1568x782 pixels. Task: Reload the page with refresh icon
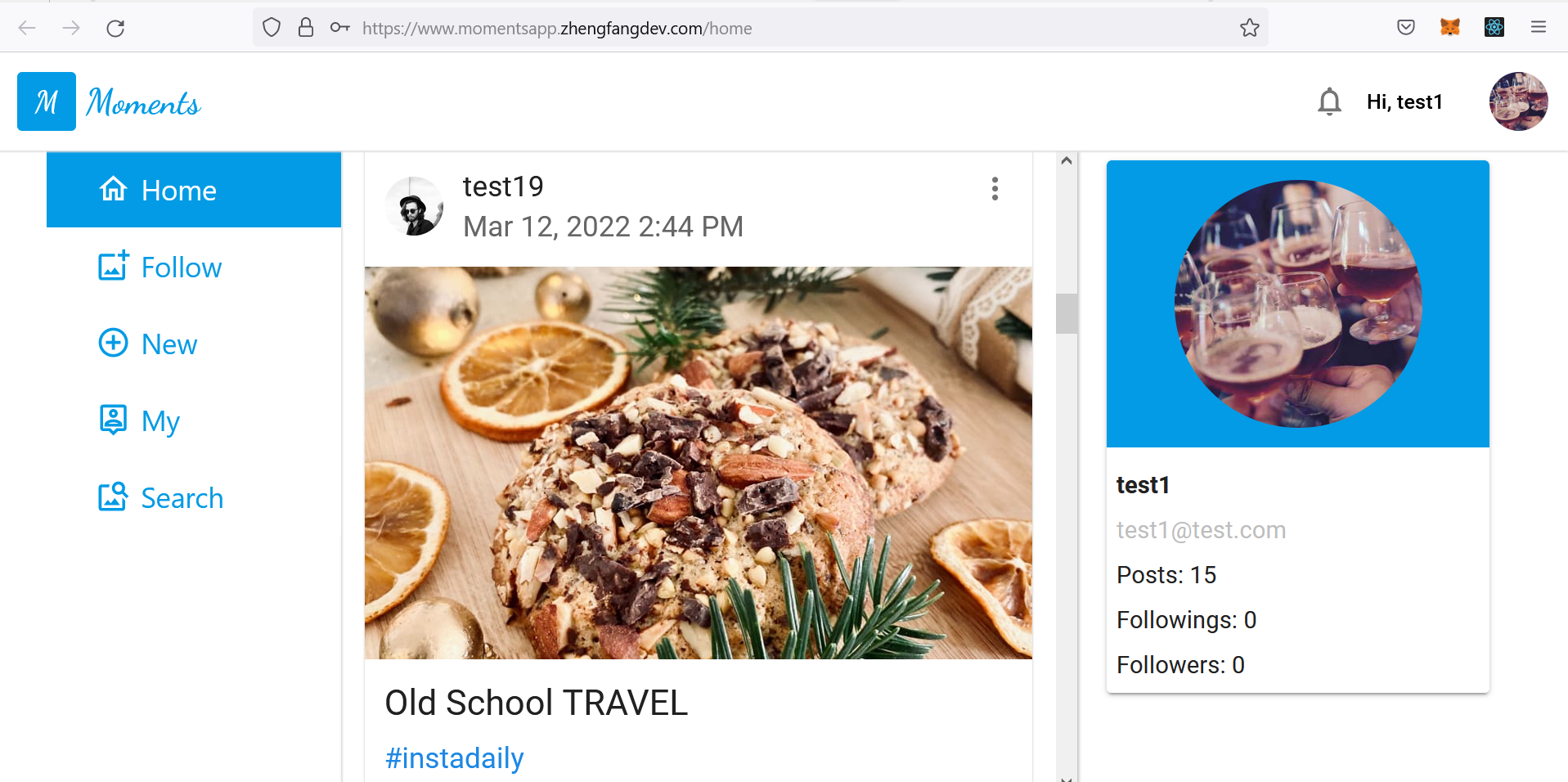115,29
